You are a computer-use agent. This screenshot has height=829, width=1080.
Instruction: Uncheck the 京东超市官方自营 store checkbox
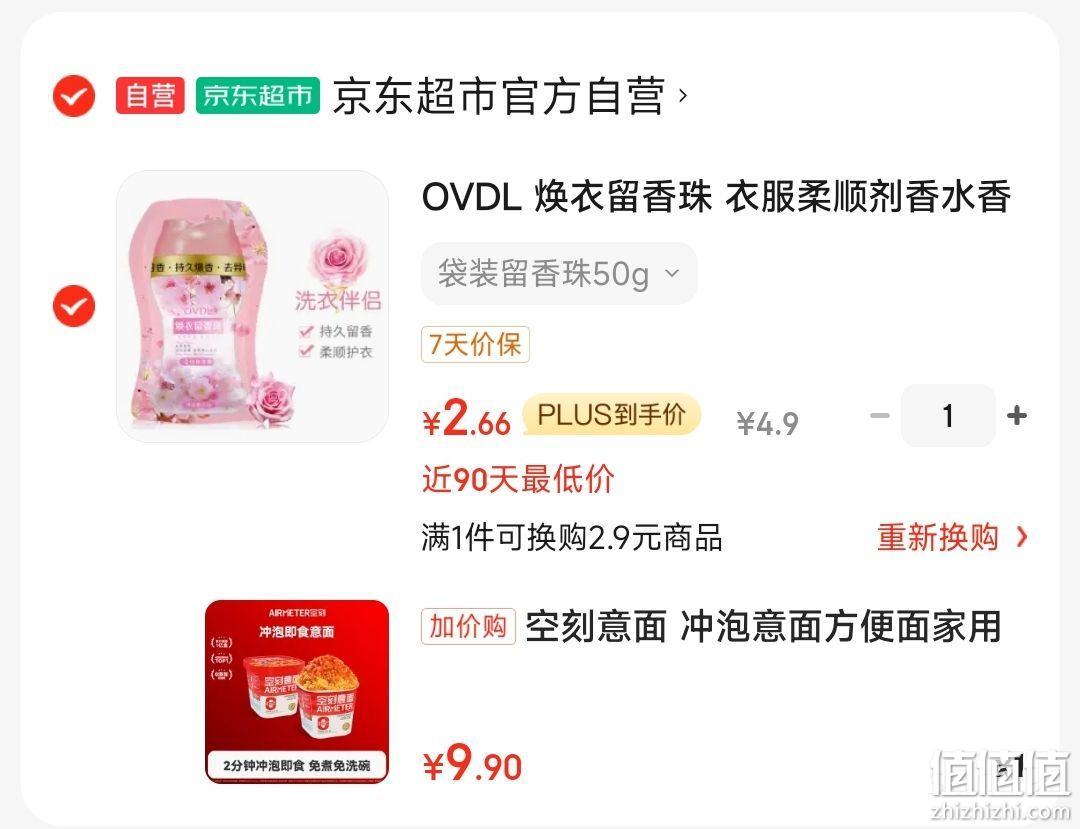[x=74, y=96]
